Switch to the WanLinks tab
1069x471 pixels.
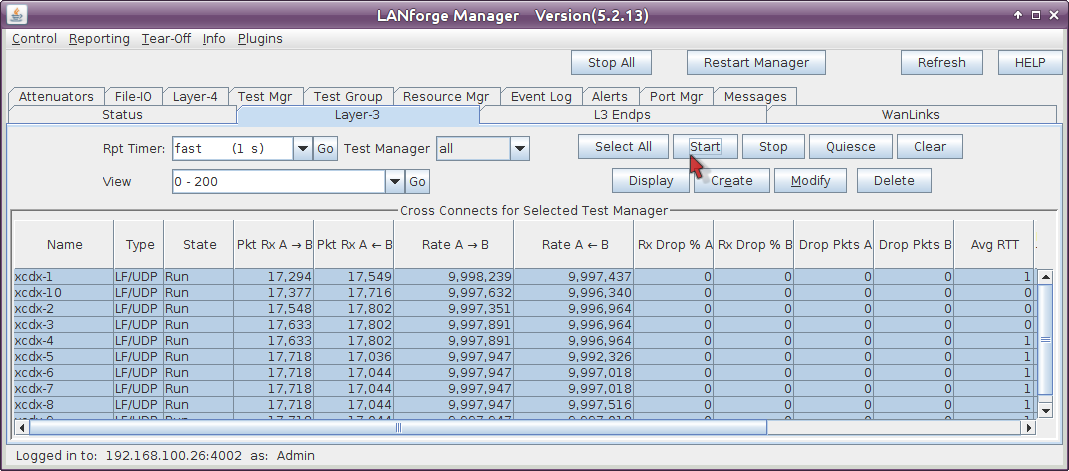pyautogui.click(x=911, y=115)
